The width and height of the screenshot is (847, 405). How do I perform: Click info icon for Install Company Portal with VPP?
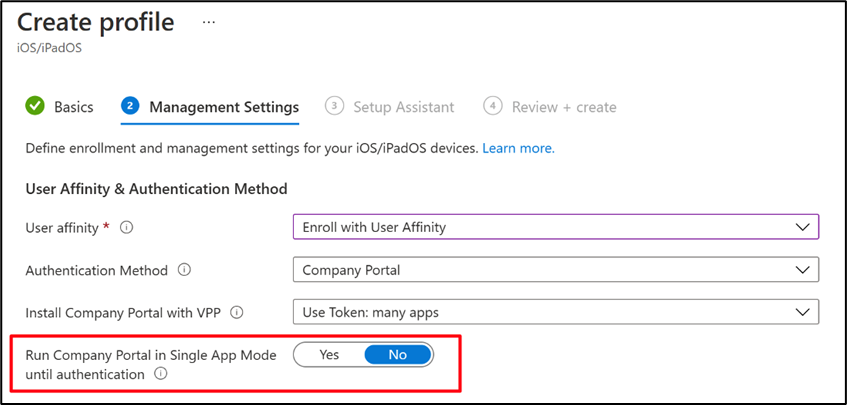tap(237, 312)
